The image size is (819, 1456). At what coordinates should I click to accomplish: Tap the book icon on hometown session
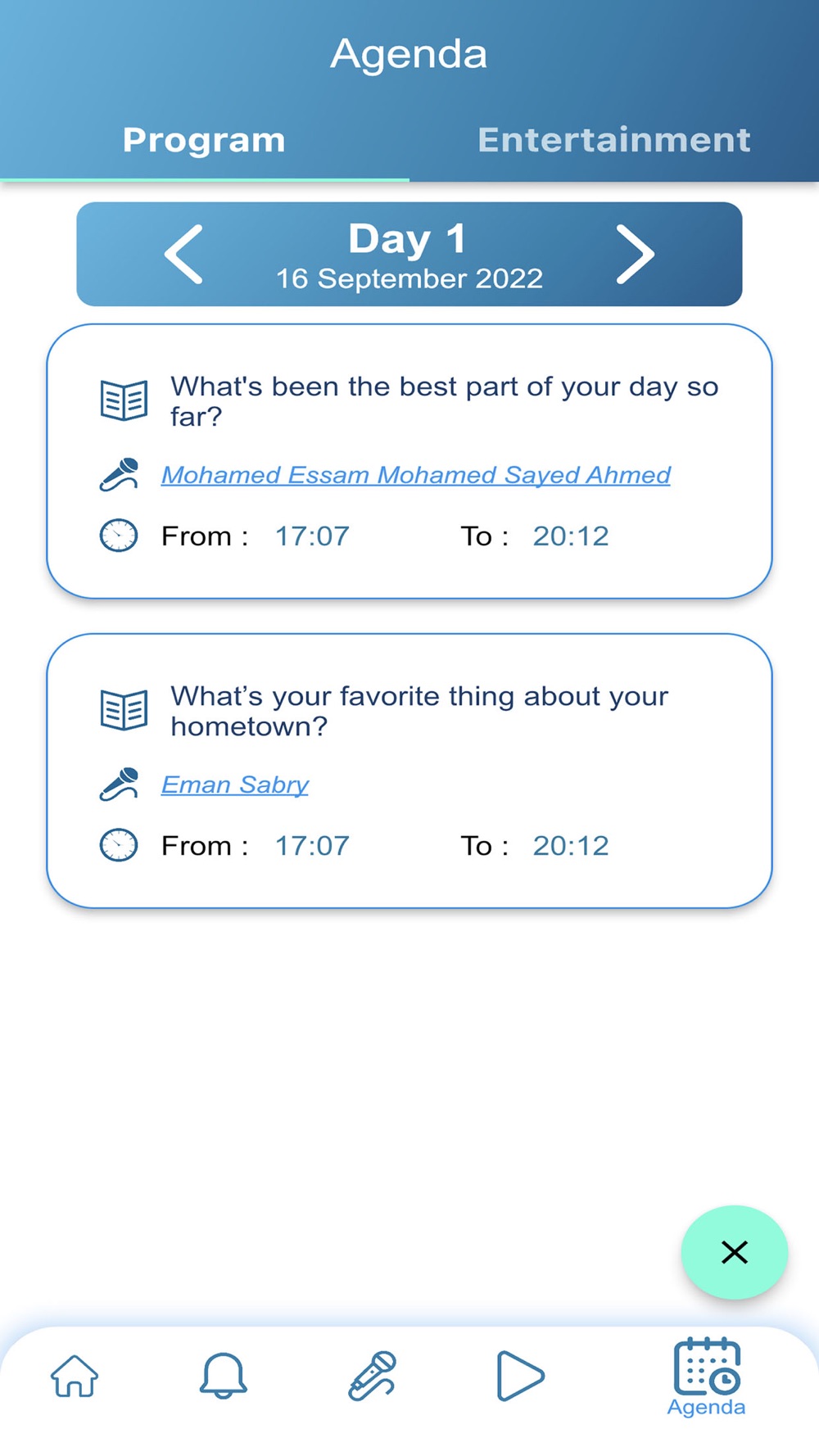pyautogui.click(x=124, y=710)
